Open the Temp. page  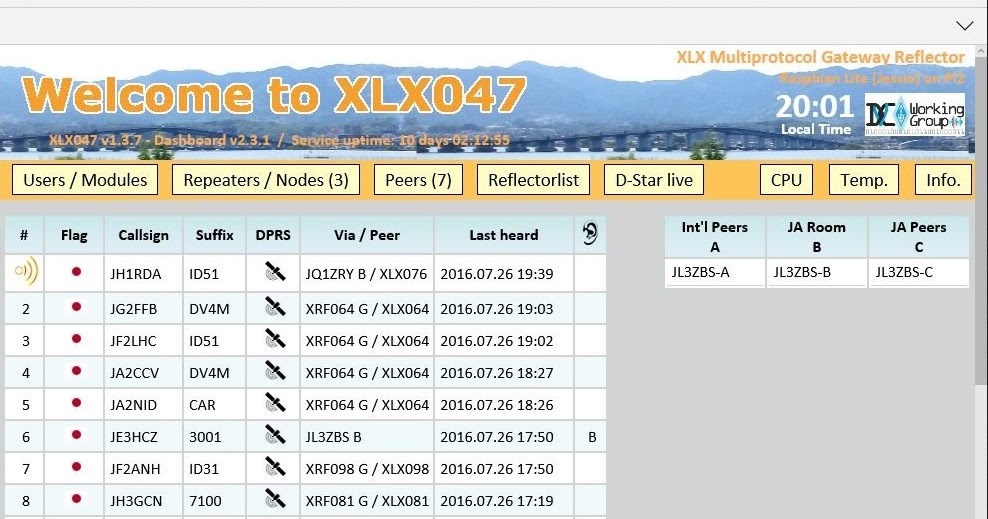coord(864,180)
